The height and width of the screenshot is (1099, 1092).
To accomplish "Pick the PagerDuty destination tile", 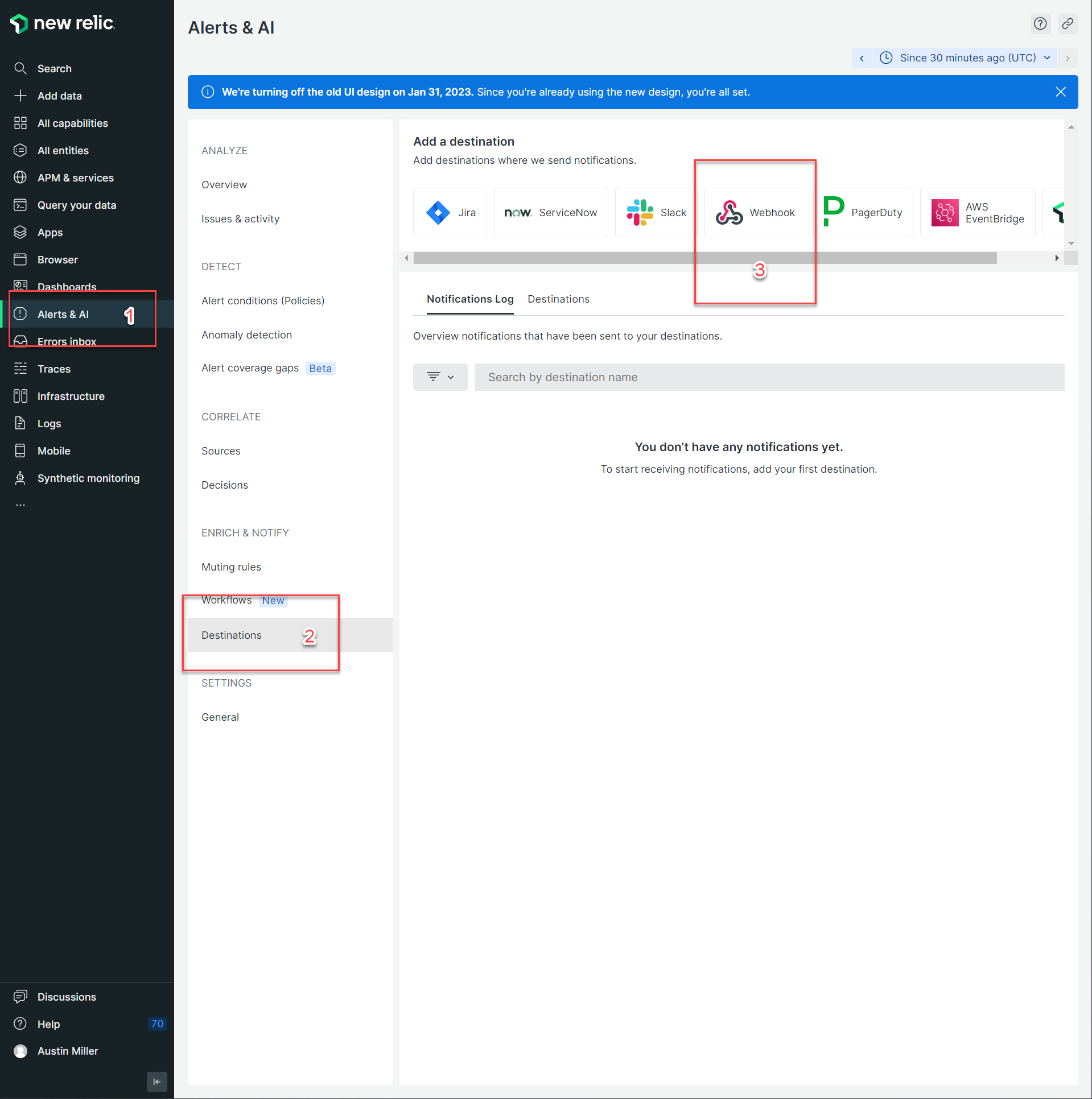I will 864,213.
